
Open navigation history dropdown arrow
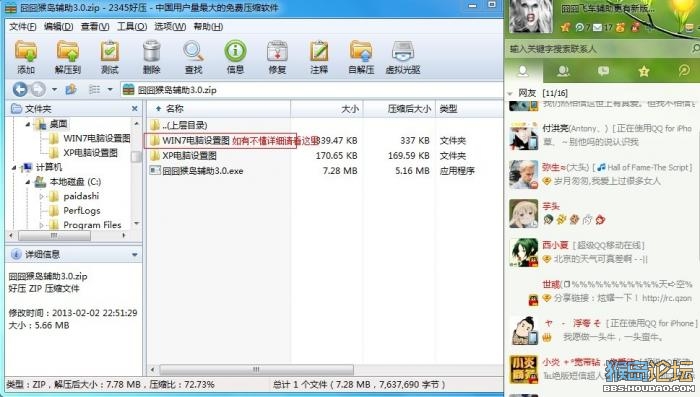[x=54, y=90]
